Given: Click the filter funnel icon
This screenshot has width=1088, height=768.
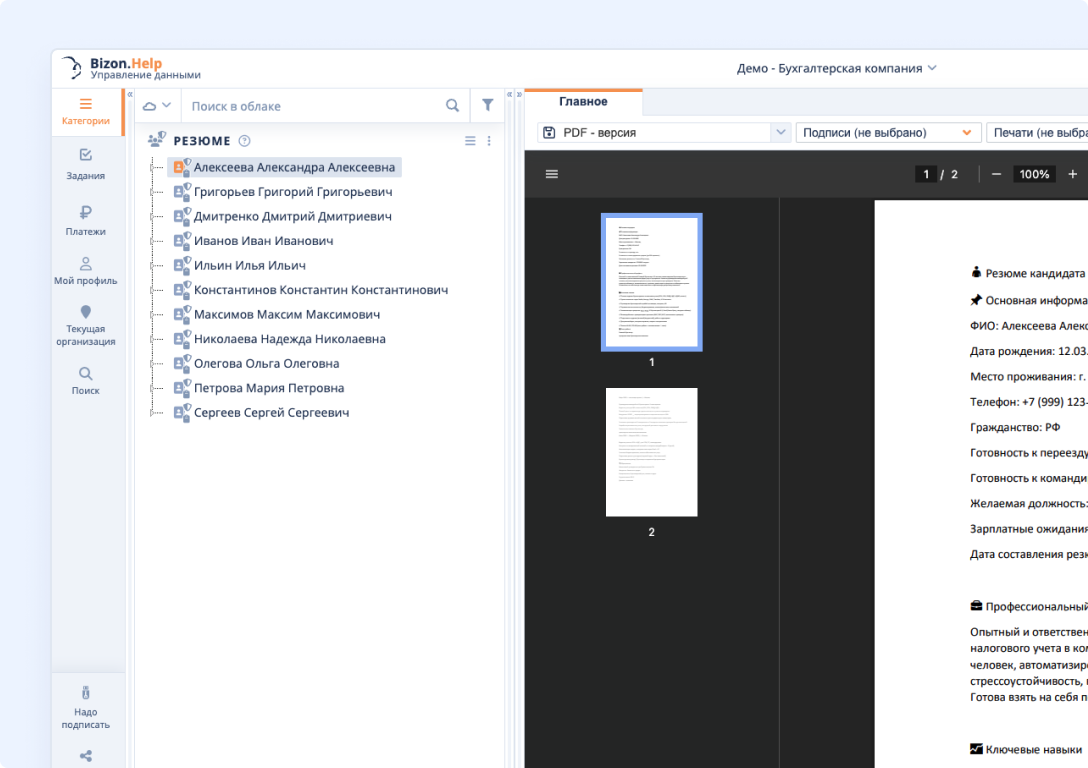Looking at the screenshot, I should tap(487, 105).
